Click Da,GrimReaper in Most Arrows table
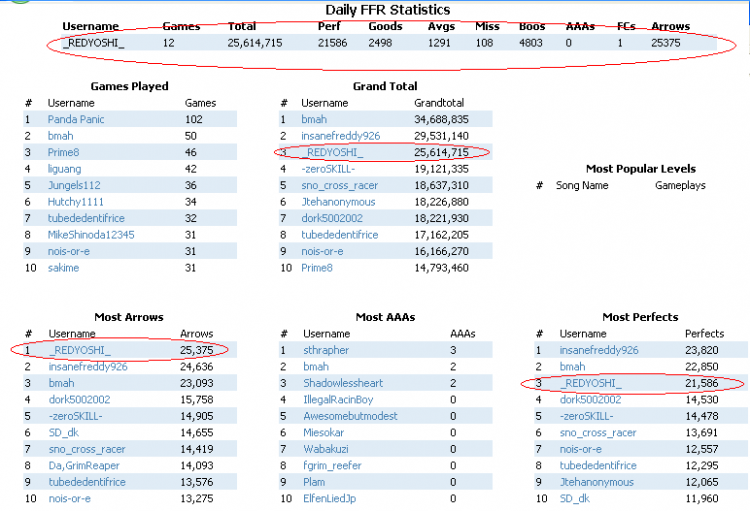The width and height of the screenshot is (750, 511). point(83,465)
